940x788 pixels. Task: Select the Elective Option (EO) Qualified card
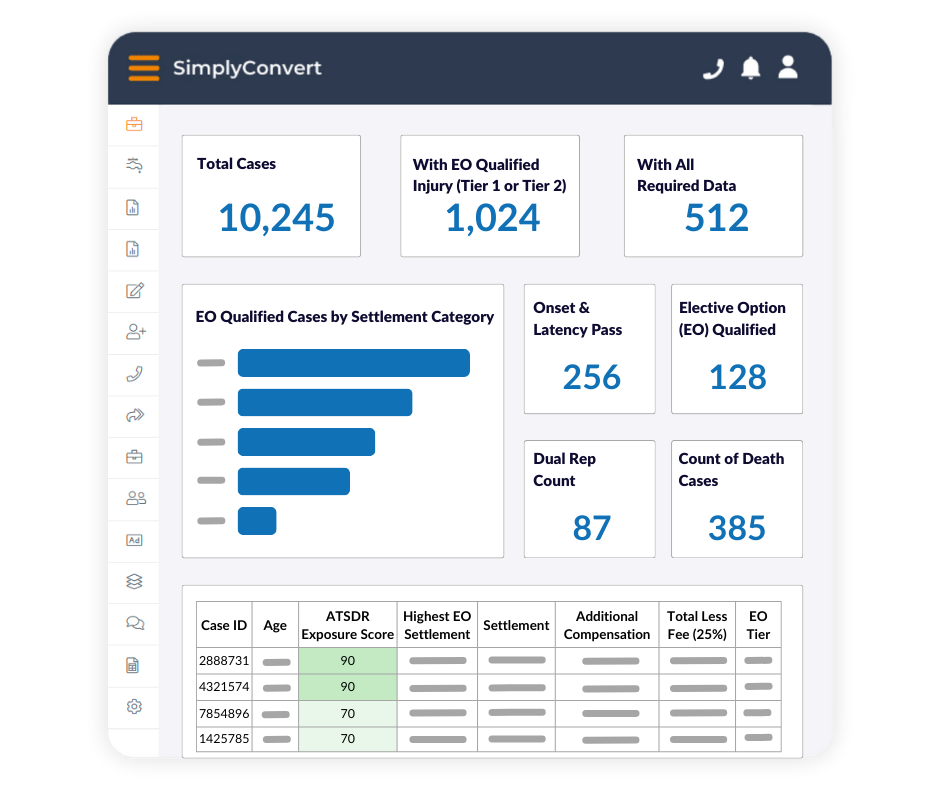click(737, 349)
